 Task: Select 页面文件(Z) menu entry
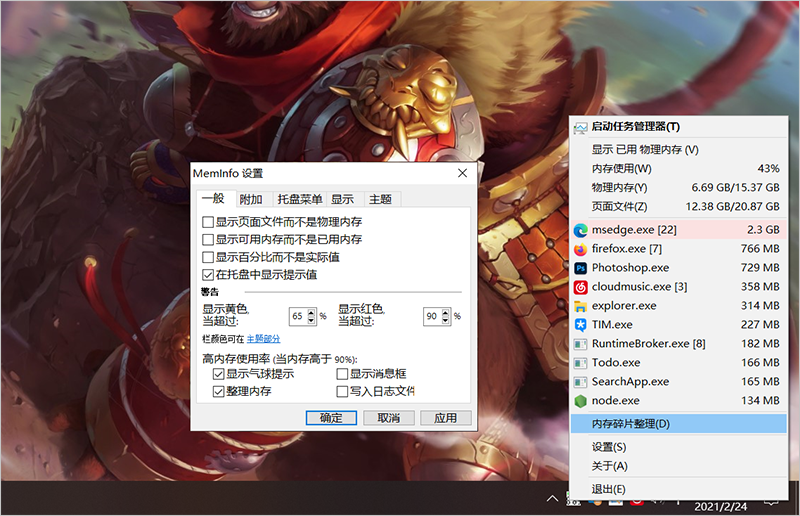click(679, 206)
